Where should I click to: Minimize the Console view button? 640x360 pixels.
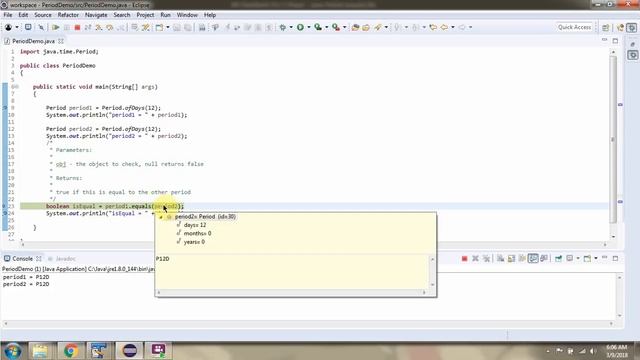(x=604, y=258)
